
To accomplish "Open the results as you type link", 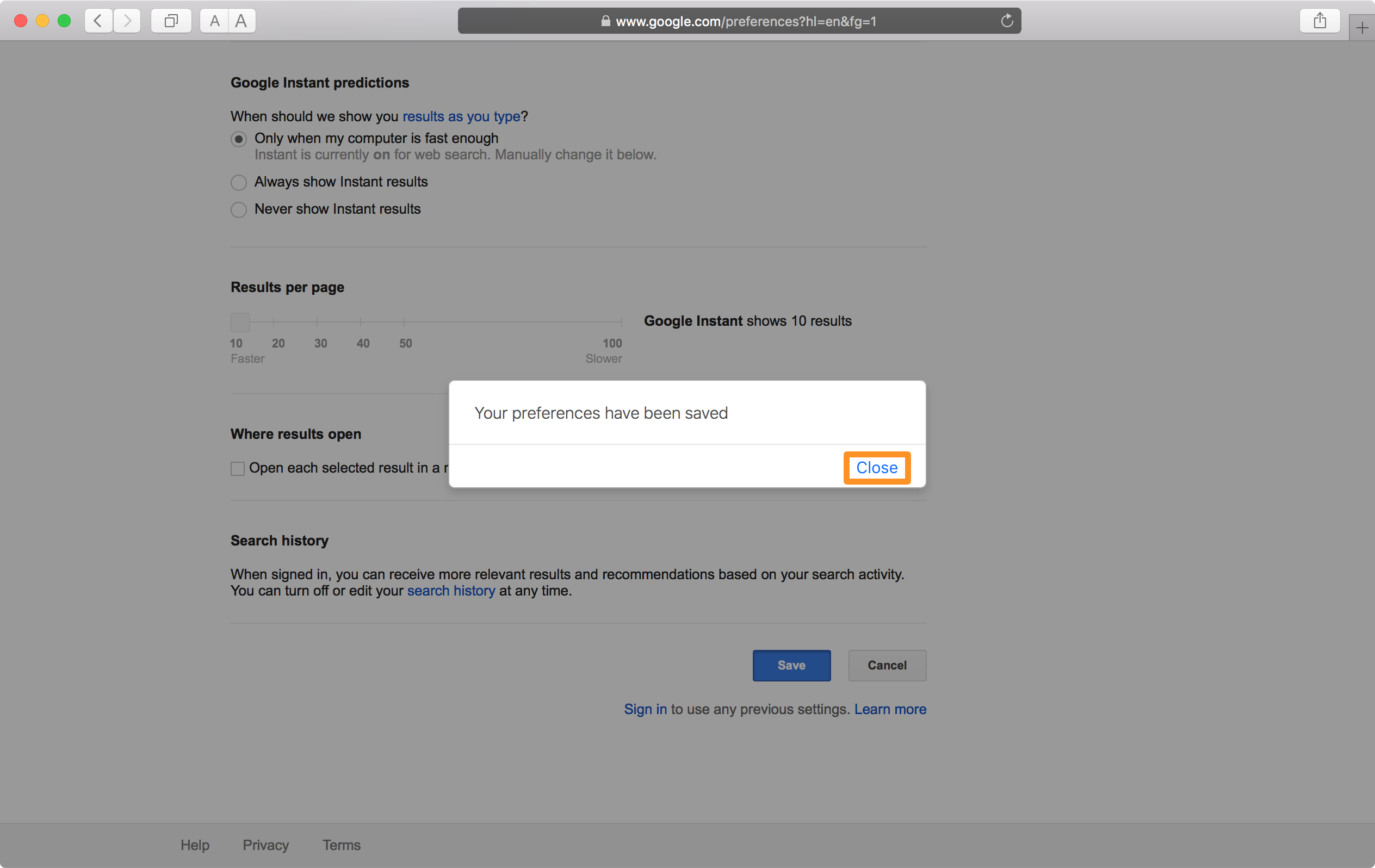I will pyautogui.click(x=461, y=116).
